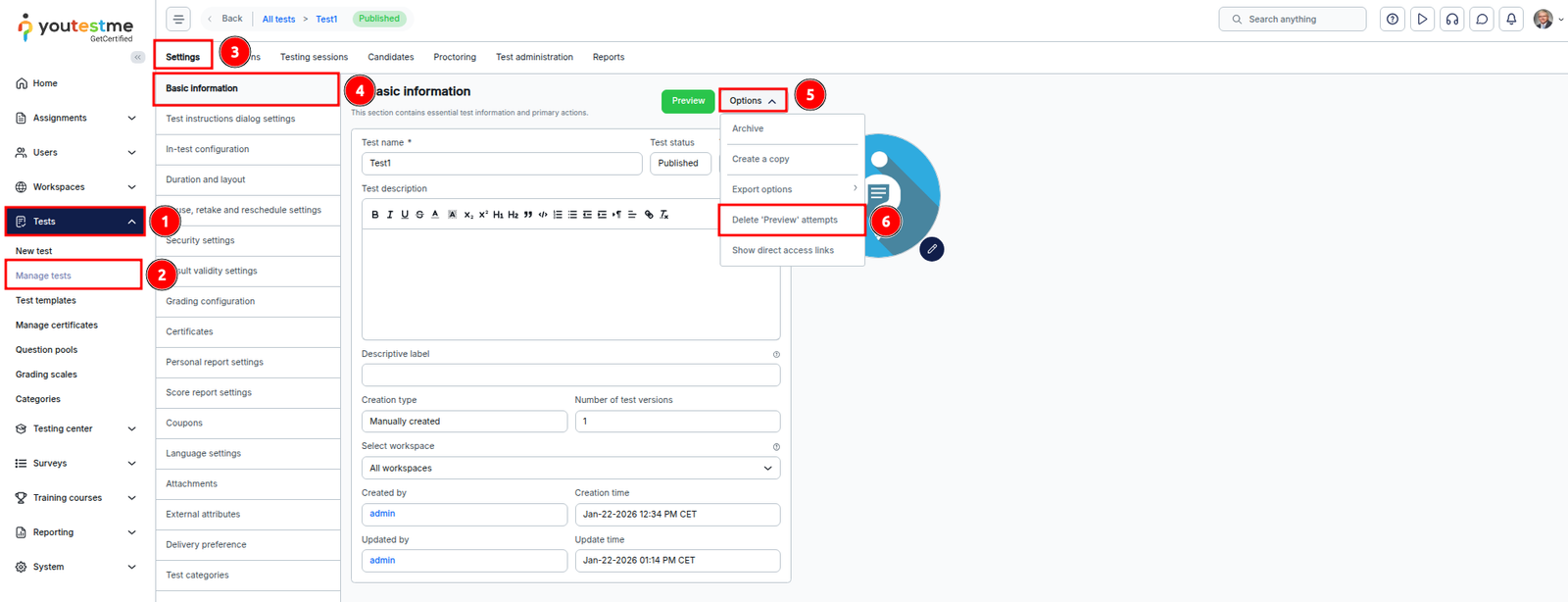1568x602 pixels.
Task: Switch to the Candidates tab
Action: [390, 57]
